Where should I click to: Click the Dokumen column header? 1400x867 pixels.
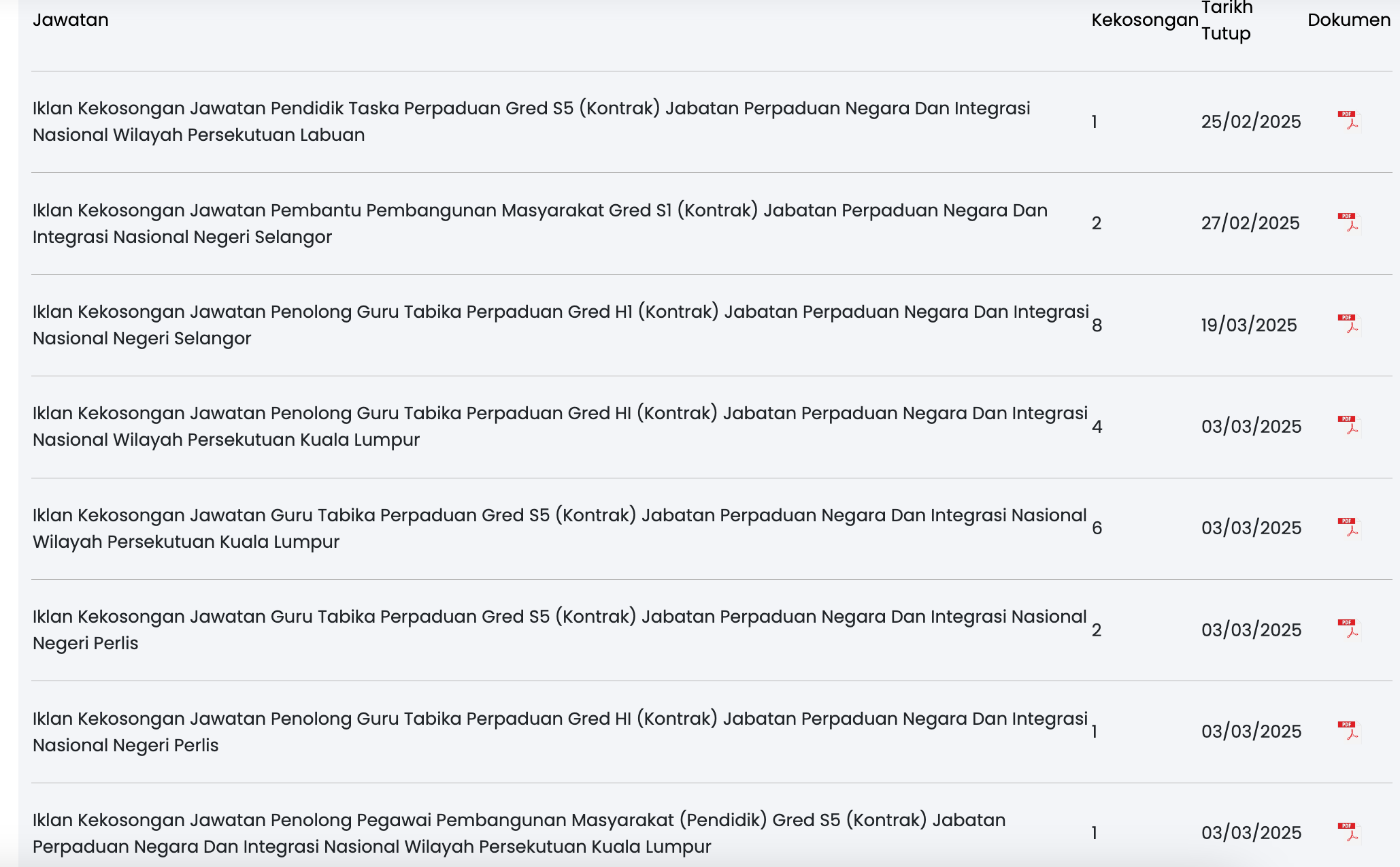[1348, 20]
